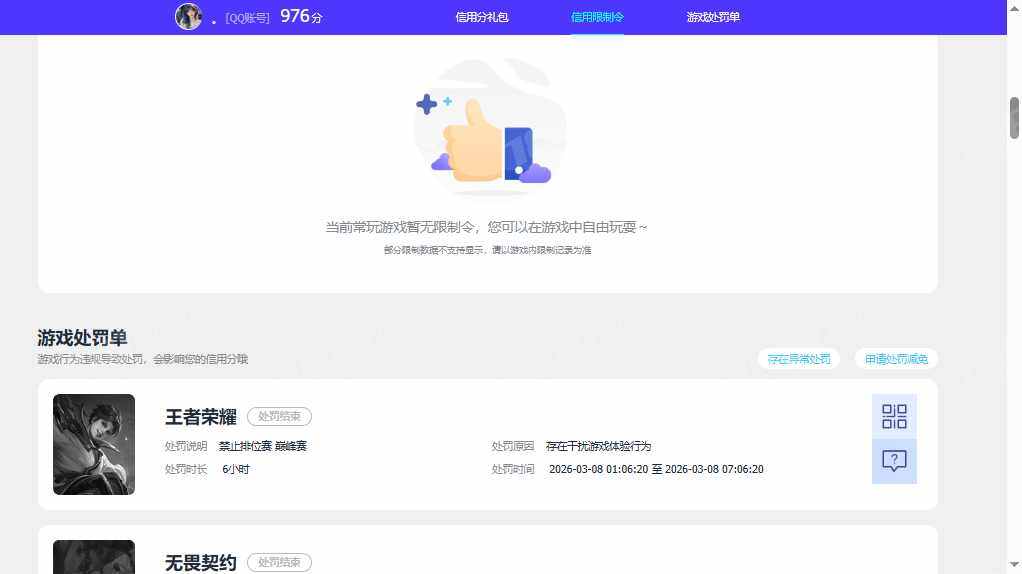
Task: Click the [QQ账号] label
Action: tap(247, 18)
